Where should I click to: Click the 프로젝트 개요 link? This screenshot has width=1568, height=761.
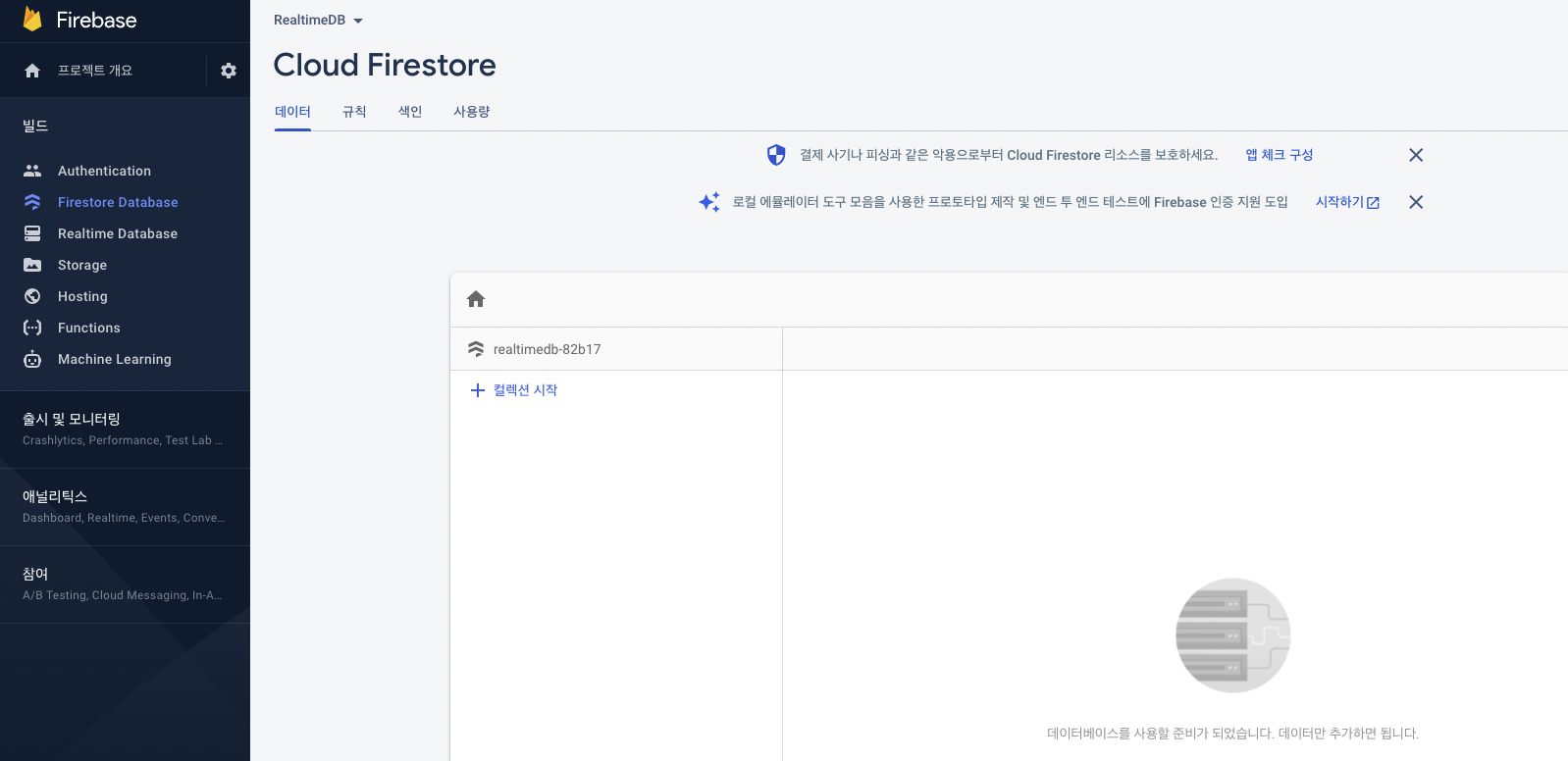[95, 71]
